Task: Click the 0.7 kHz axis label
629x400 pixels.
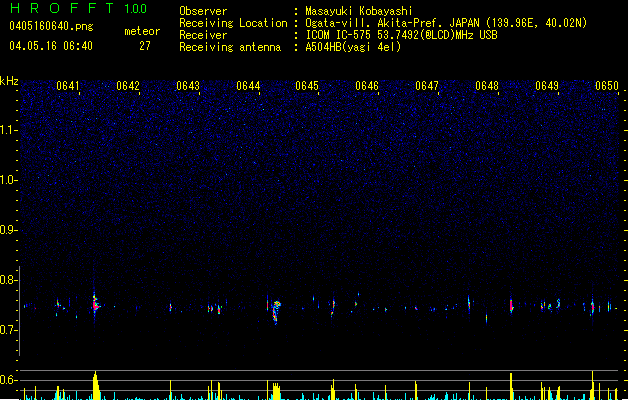Action: tap(8, 330)
